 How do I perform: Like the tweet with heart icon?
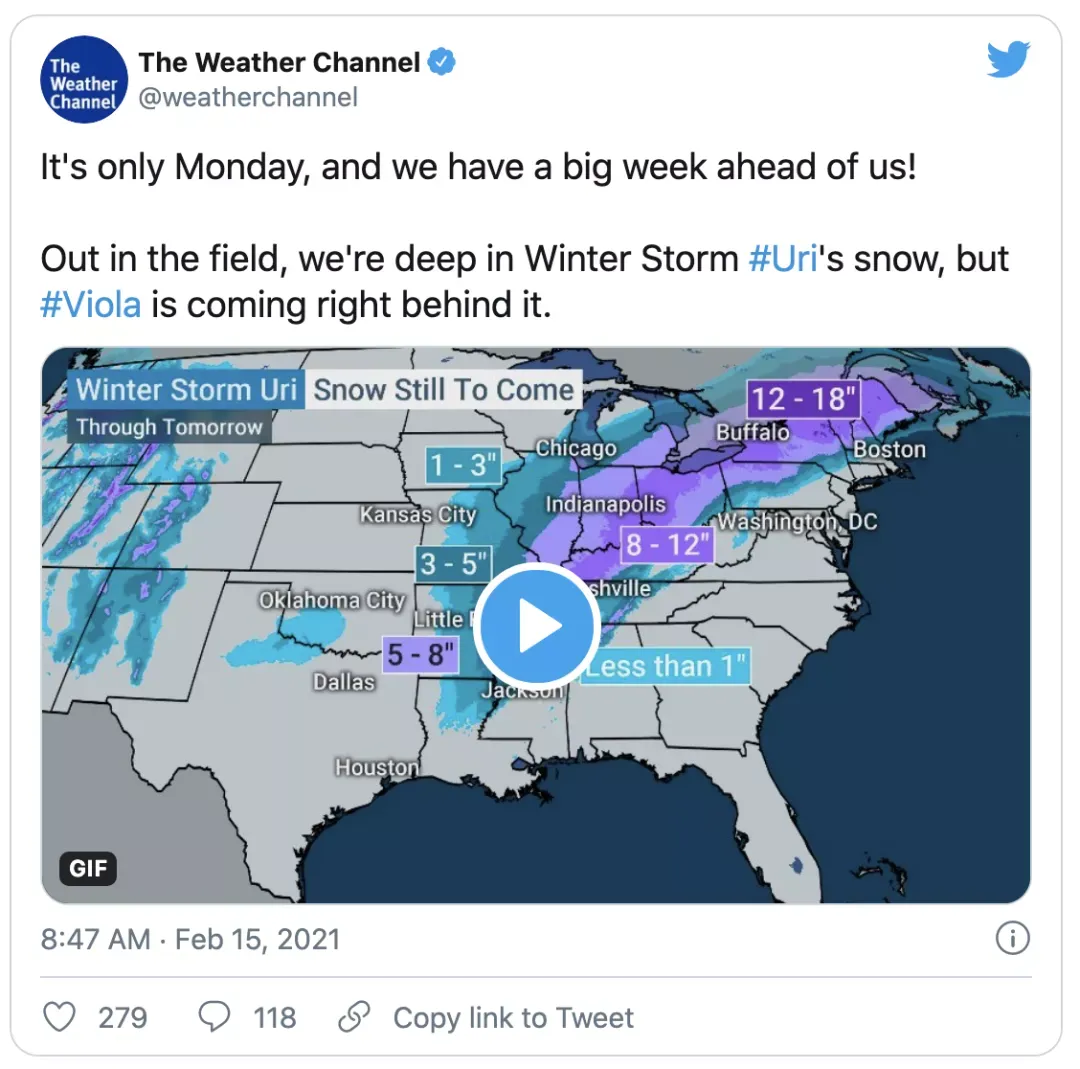coord(59,1017)
